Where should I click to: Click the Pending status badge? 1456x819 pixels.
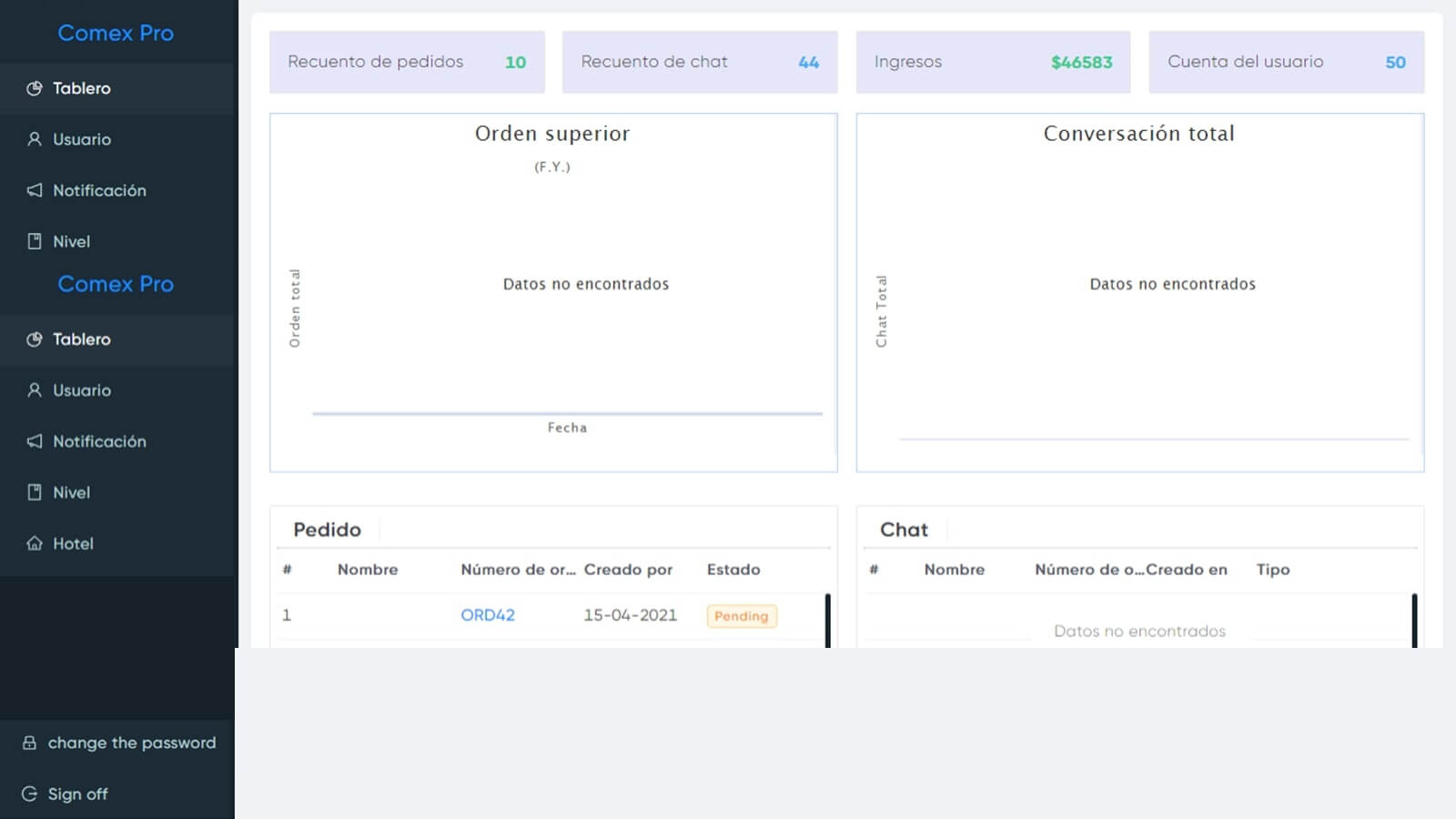pyautogui.click(x=741, y=616)
